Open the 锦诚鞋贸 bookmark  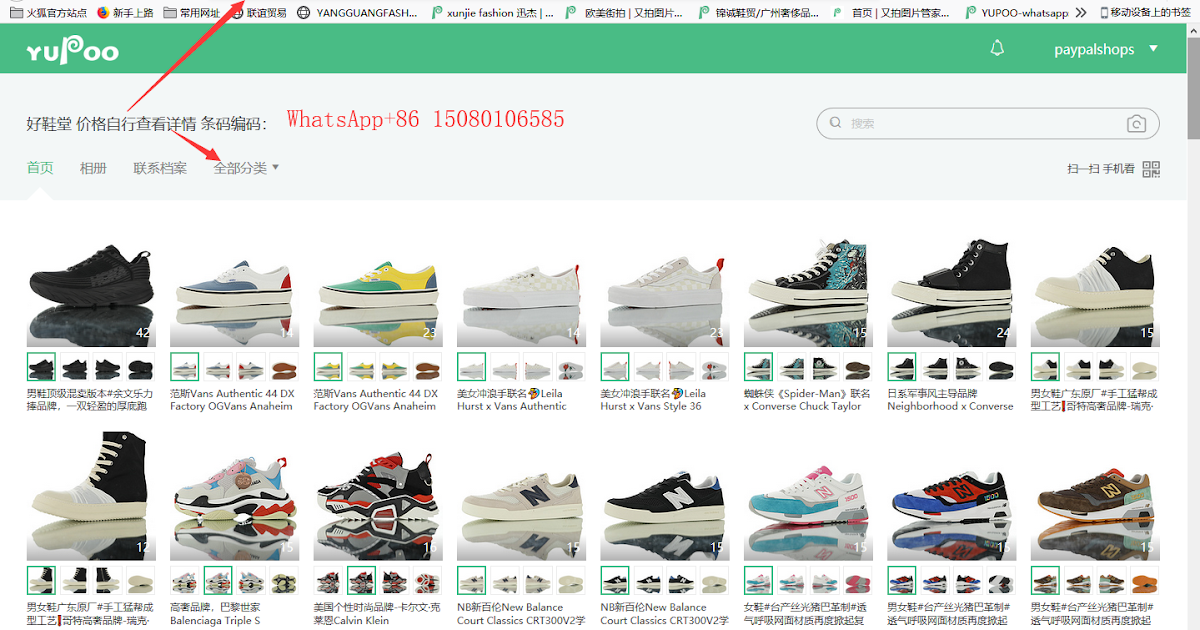(761, 13)
